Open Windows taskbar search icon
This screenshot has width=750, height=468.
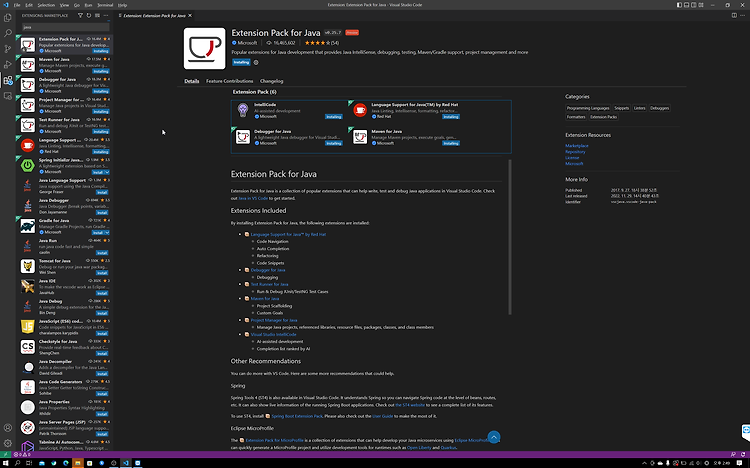pyautogui.click(x=18, y=463)
